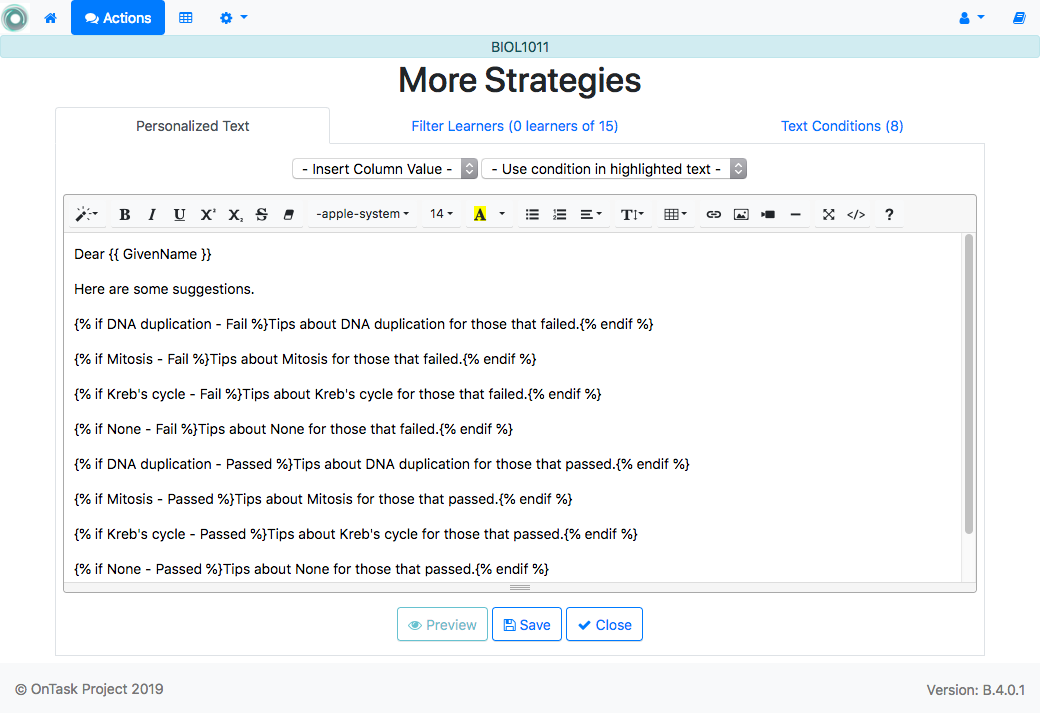
Task: Click the editor resize handle bar
Action: (x=520, y=588)
